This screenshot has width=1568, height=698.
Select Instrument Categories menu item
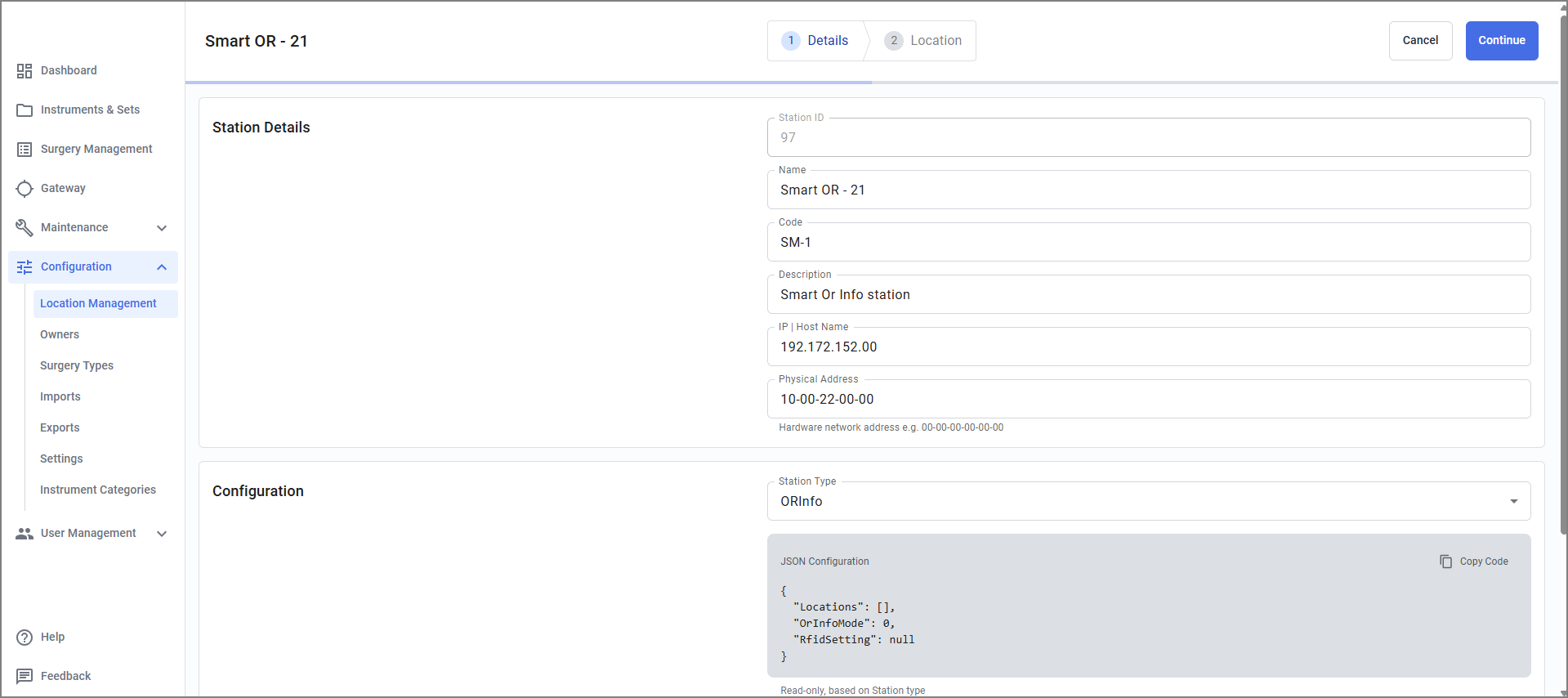(x=98, y=490)
